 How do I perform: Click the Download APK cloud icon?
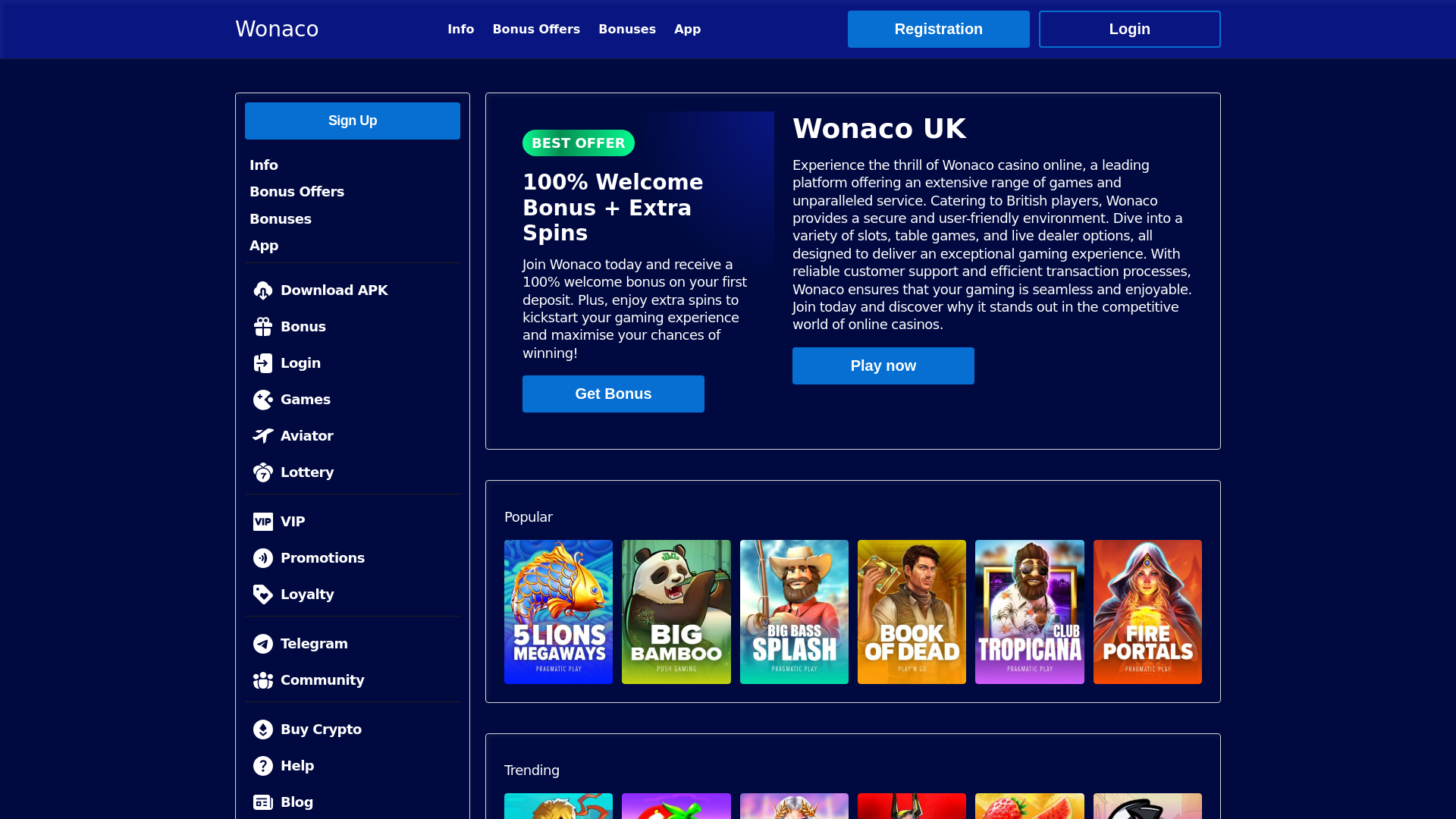tap(263, 290)
